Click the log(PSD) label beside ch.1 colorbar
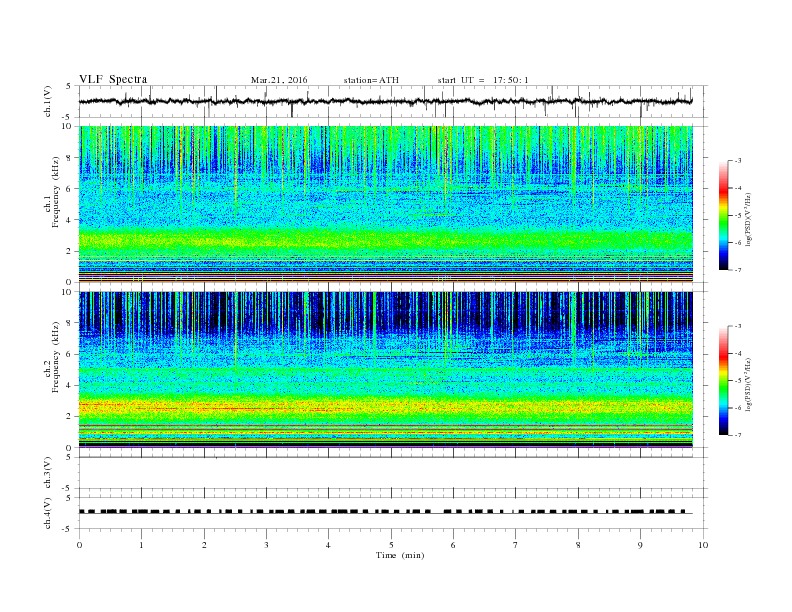The height and width of the screenshot is (612, 792). click(748, 219)
